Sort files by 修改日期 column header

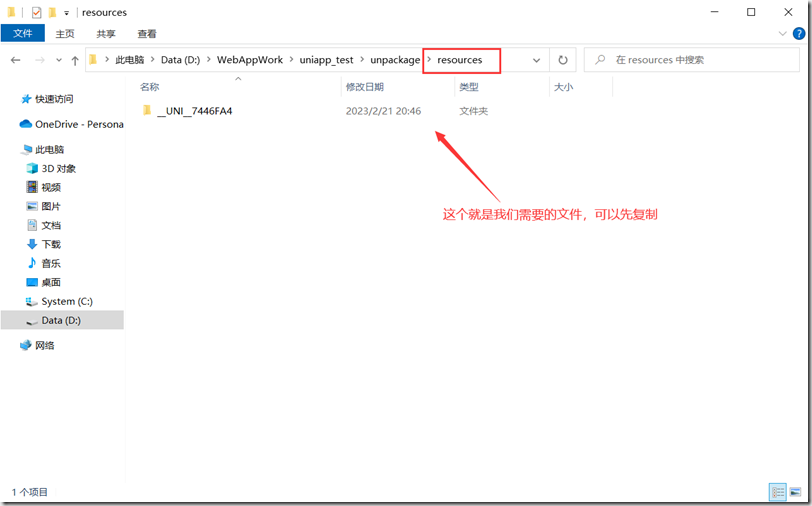[x=365, y=87]
